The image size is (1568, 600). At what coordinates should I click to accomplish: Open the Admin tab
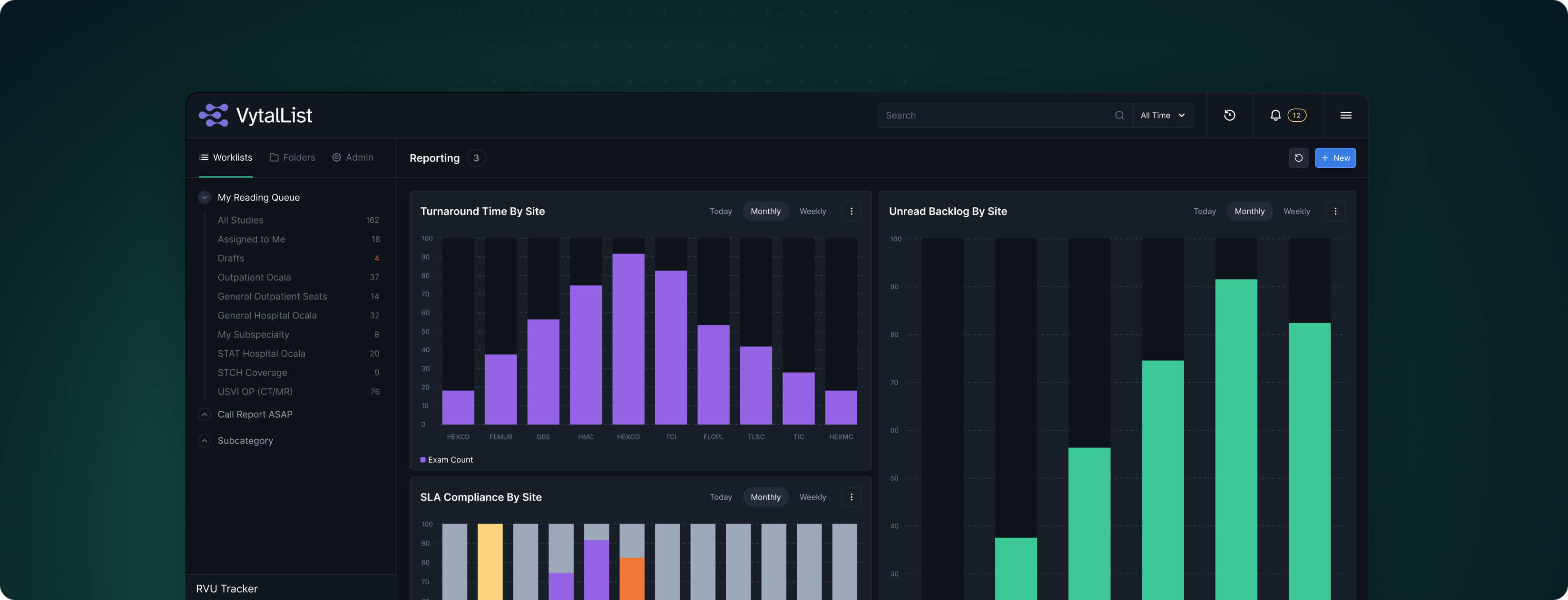tap(353, 157)
